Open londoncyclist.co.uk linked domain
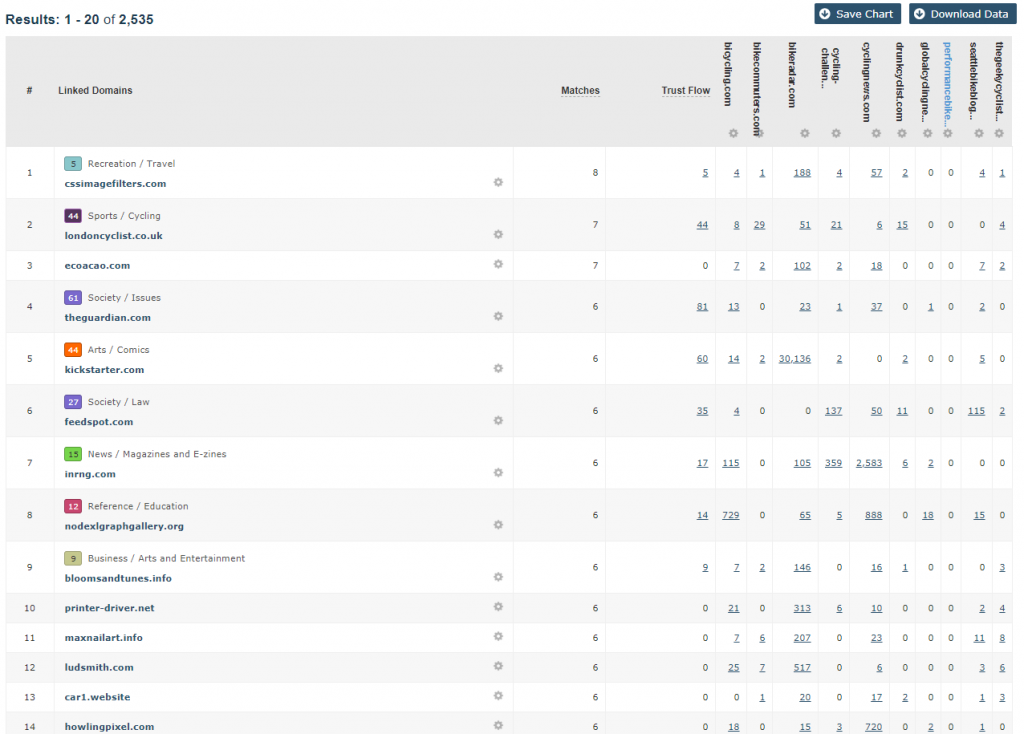The height and width of the screenshot is (734, 1024). (x=114, y=236)
